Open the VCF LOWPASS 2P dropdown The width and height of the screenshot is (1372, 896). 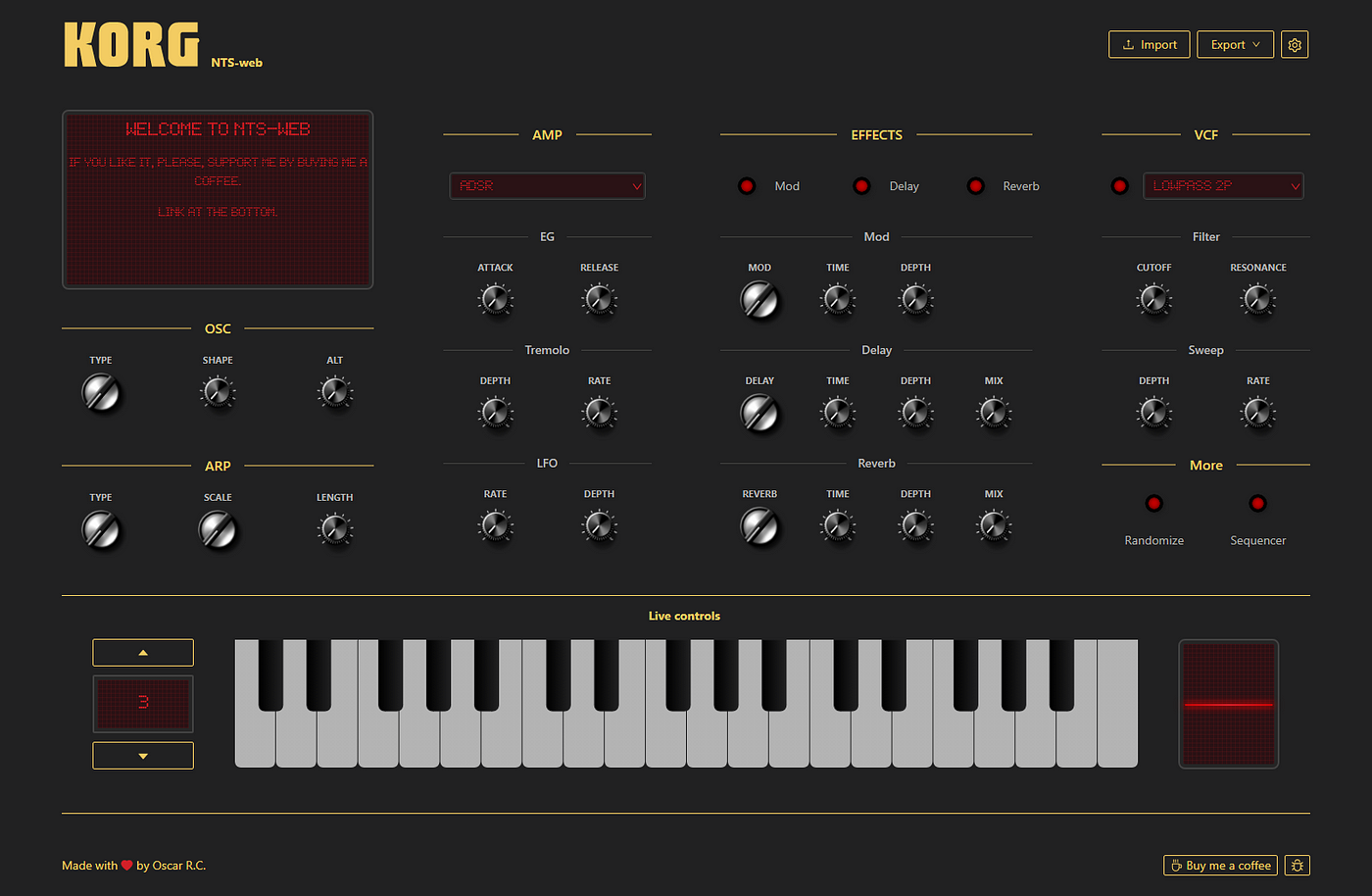[1223, 186]
